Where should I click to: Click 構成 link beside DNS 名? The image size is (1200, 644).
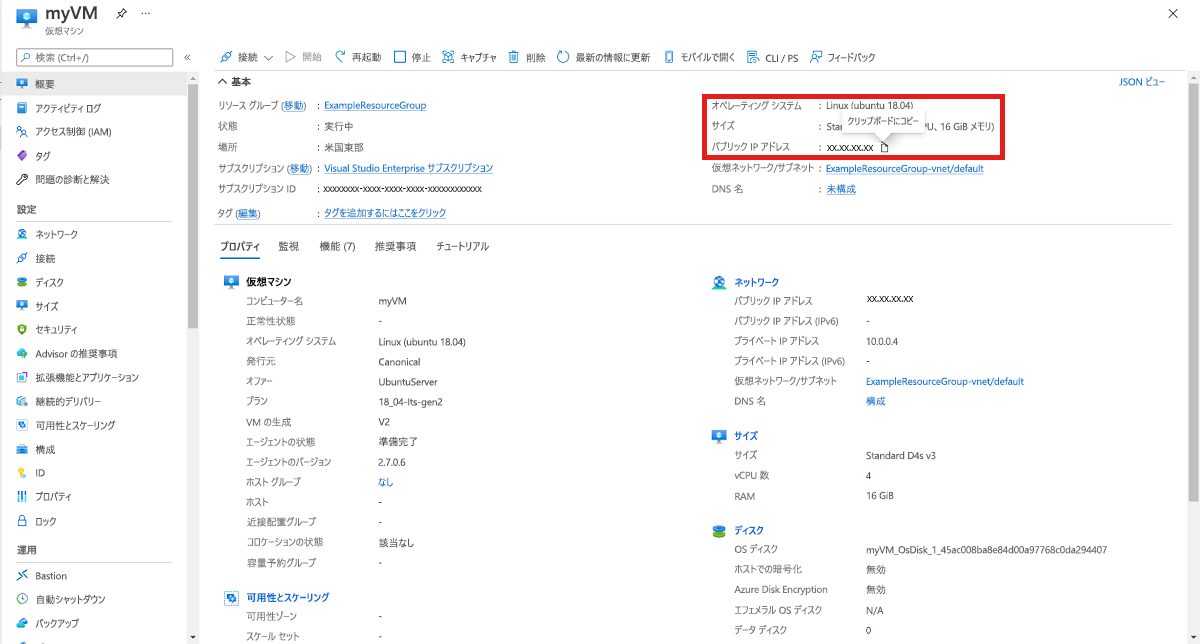tap(875, 401)
